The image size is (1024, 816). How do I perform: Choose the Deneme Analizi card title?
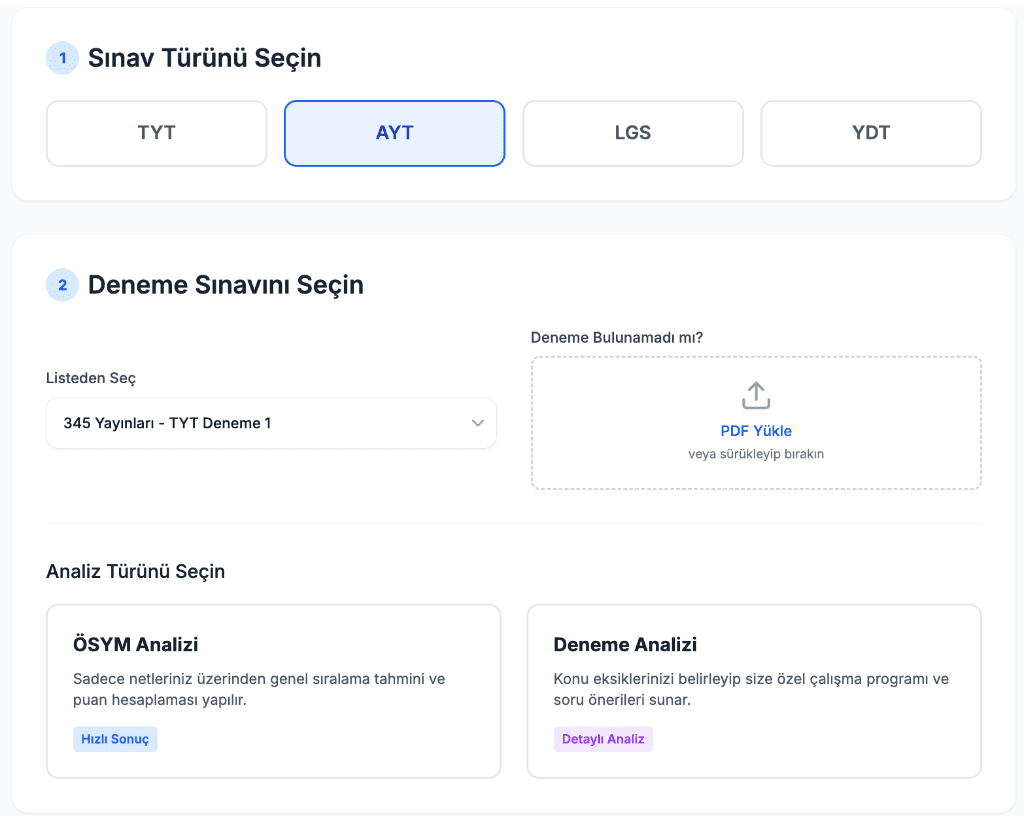pos(625,644)
